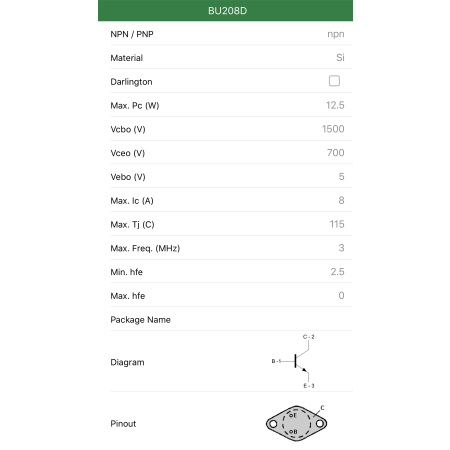Select the Package Name row
Viewport: 450px width, 450px height.
point(231,319)
